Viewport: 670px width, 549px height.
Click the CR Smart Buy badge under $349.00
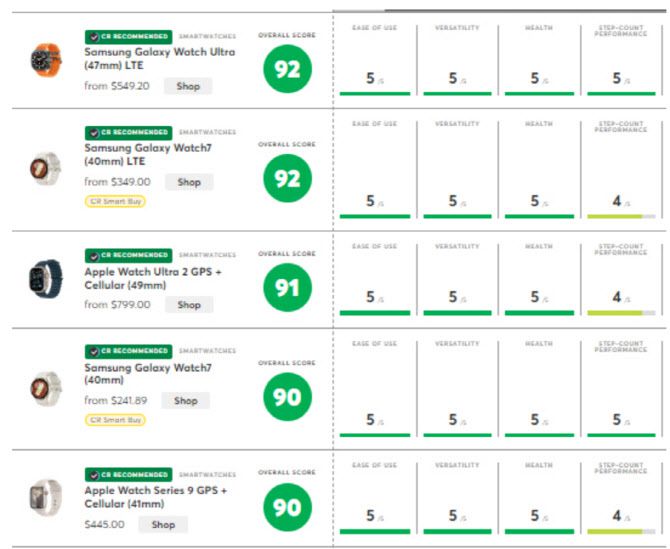tap(115, 201)
